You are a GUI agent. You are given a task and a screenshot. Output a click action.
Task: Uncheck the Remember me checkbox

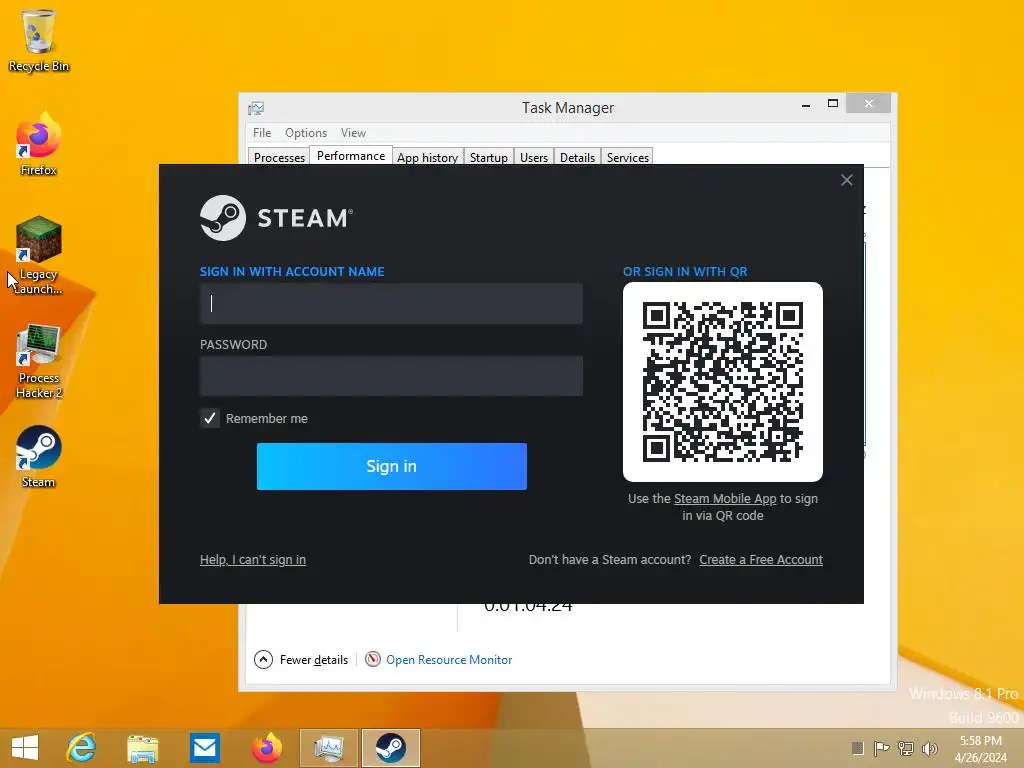pyautogui.click(x=210, y=418)
